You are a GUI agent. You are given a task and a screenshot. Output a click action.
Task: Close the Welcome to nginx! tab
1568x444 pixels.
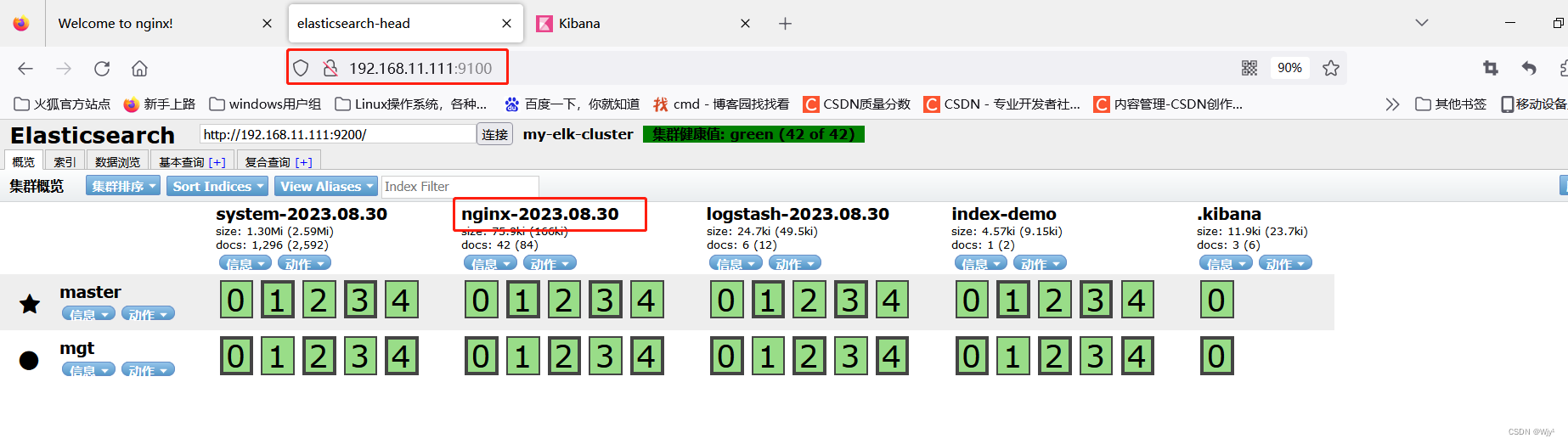pyautogui.click(x=267, y=24)
